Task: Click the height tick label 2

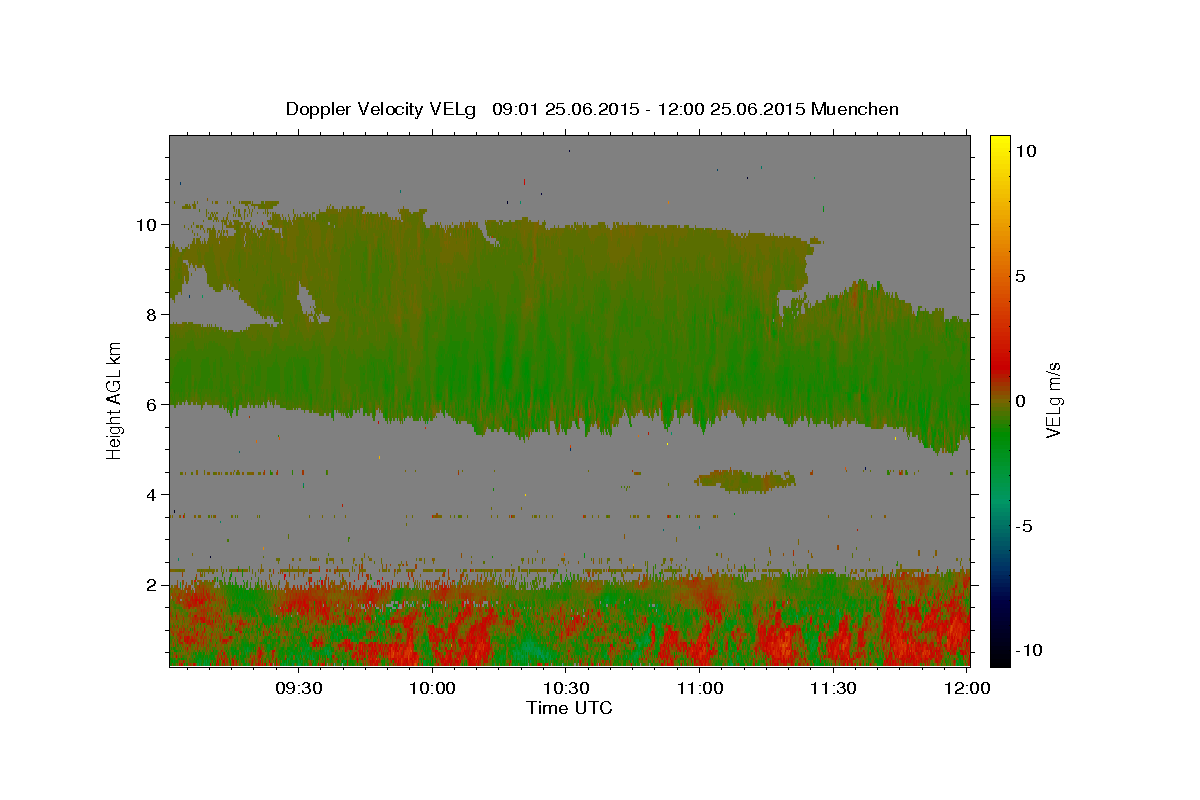Action: point(152,584)
